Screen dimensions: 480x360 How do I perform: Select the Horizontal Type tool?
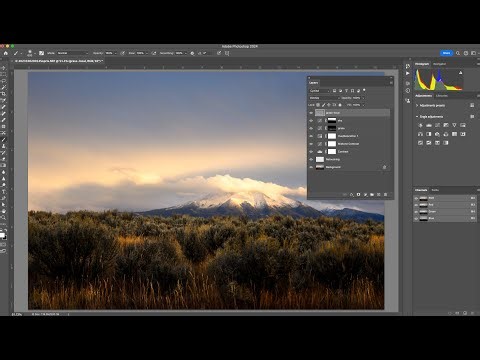[3, 192]
